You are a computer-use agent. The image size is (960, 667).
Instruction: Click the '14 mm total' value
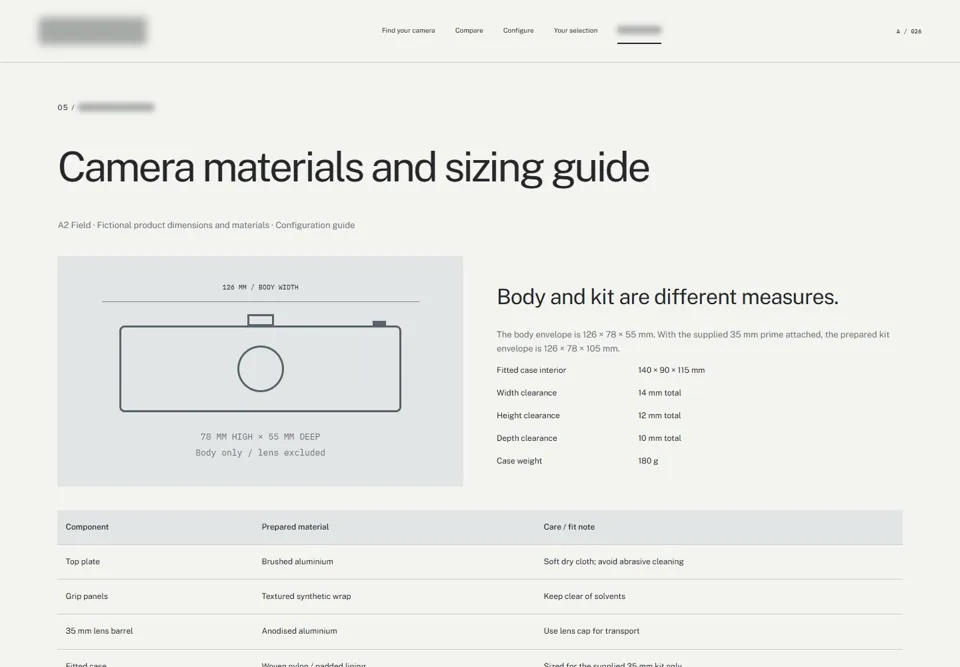(x=659, y=393)
